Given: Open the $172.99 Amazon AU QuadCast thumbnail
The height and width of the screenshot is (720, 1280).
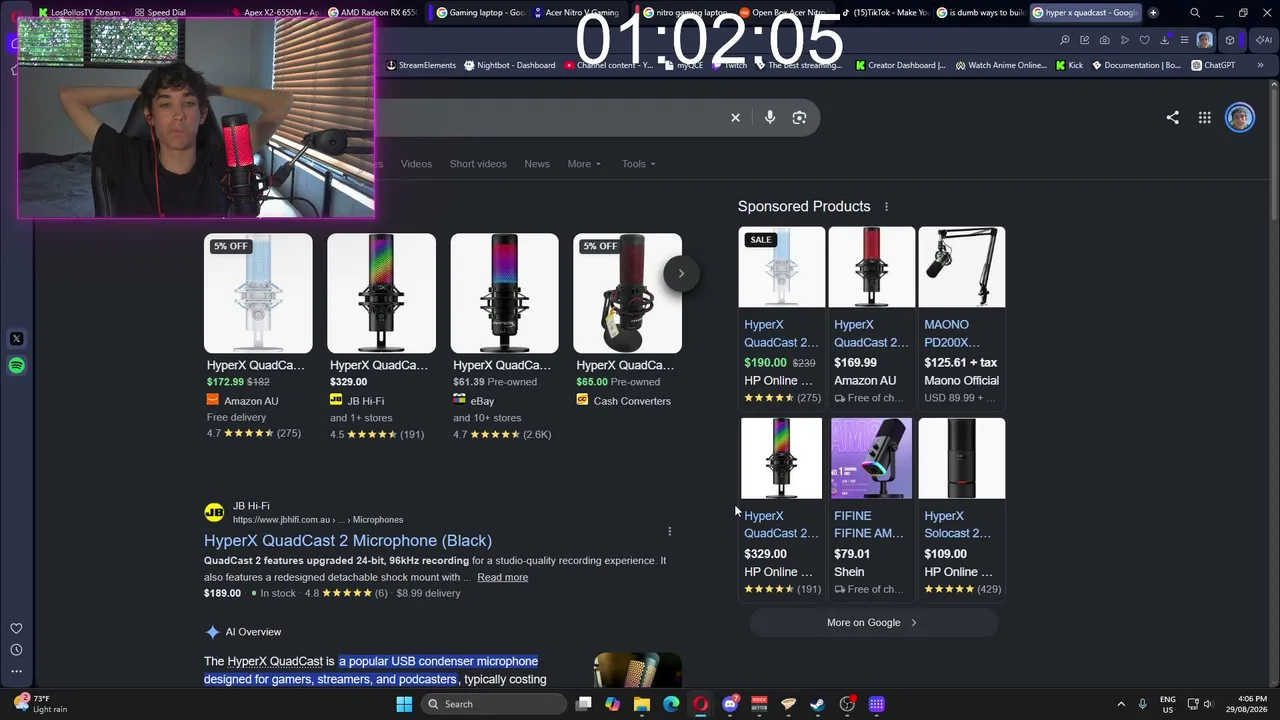Looking at the screenshot, I should click(258, 293).
